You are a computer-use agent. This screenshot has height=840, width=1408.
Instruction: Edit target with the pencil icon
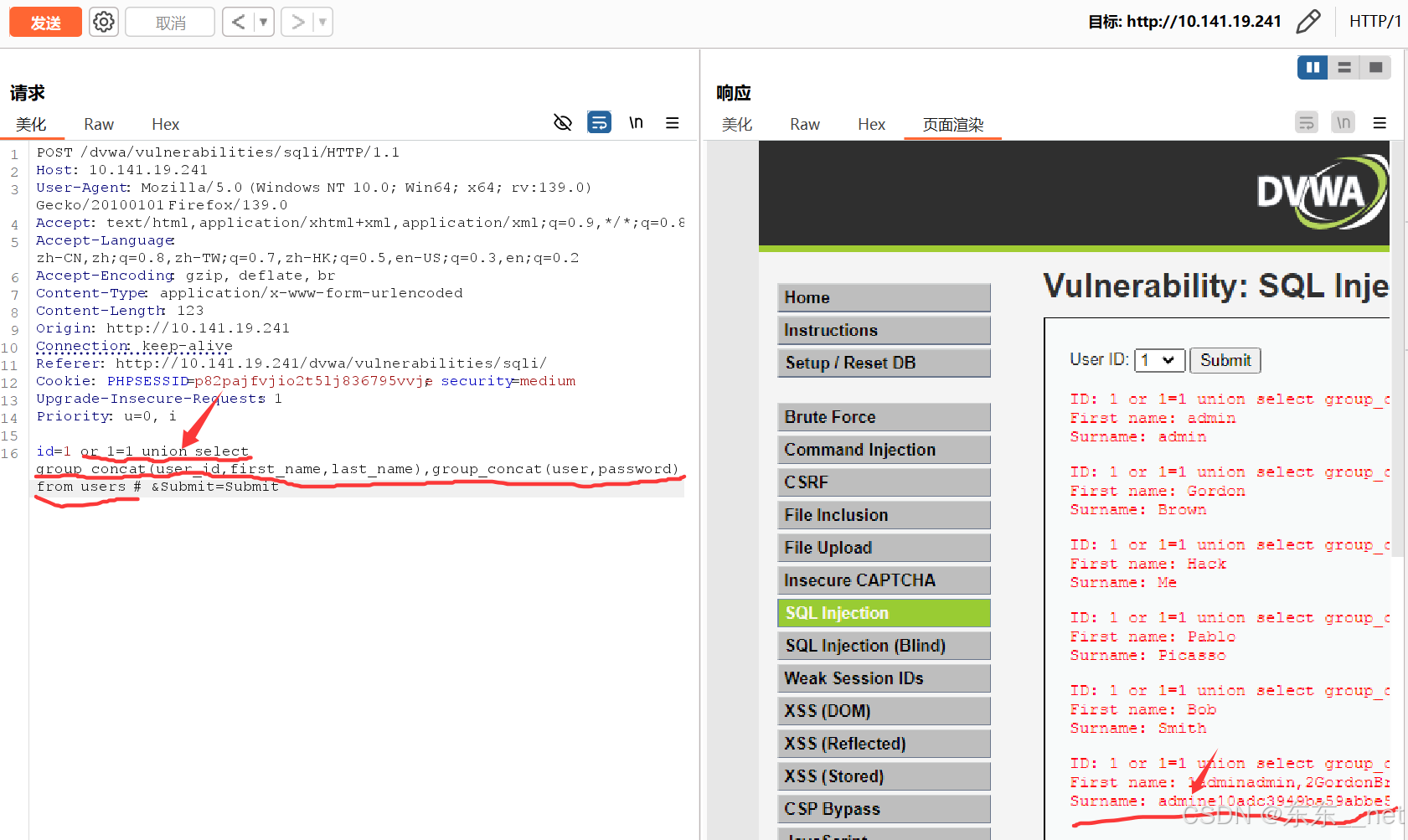point(1308,22)
